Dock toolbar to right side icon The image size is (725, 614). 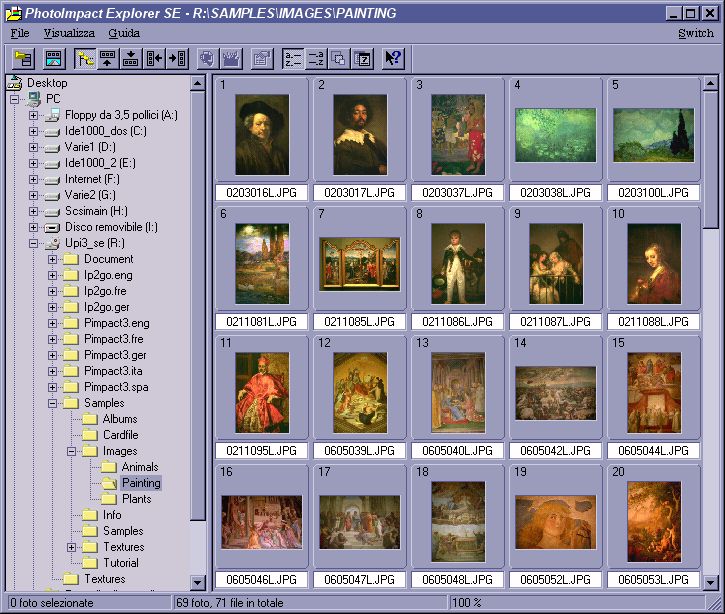tap(178, 58)
